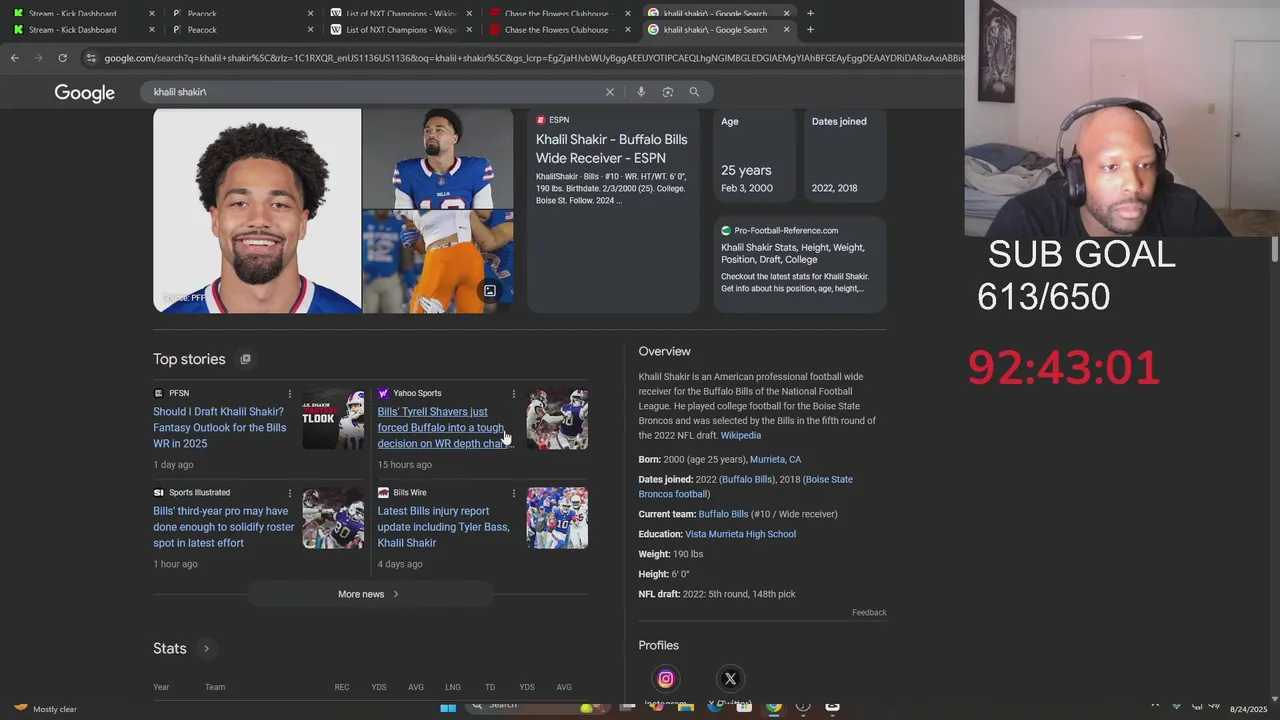Click the REC column header in Stats
Image resolution: width=1280 pixels, height=720 pixels.
(x=342, y=688)
